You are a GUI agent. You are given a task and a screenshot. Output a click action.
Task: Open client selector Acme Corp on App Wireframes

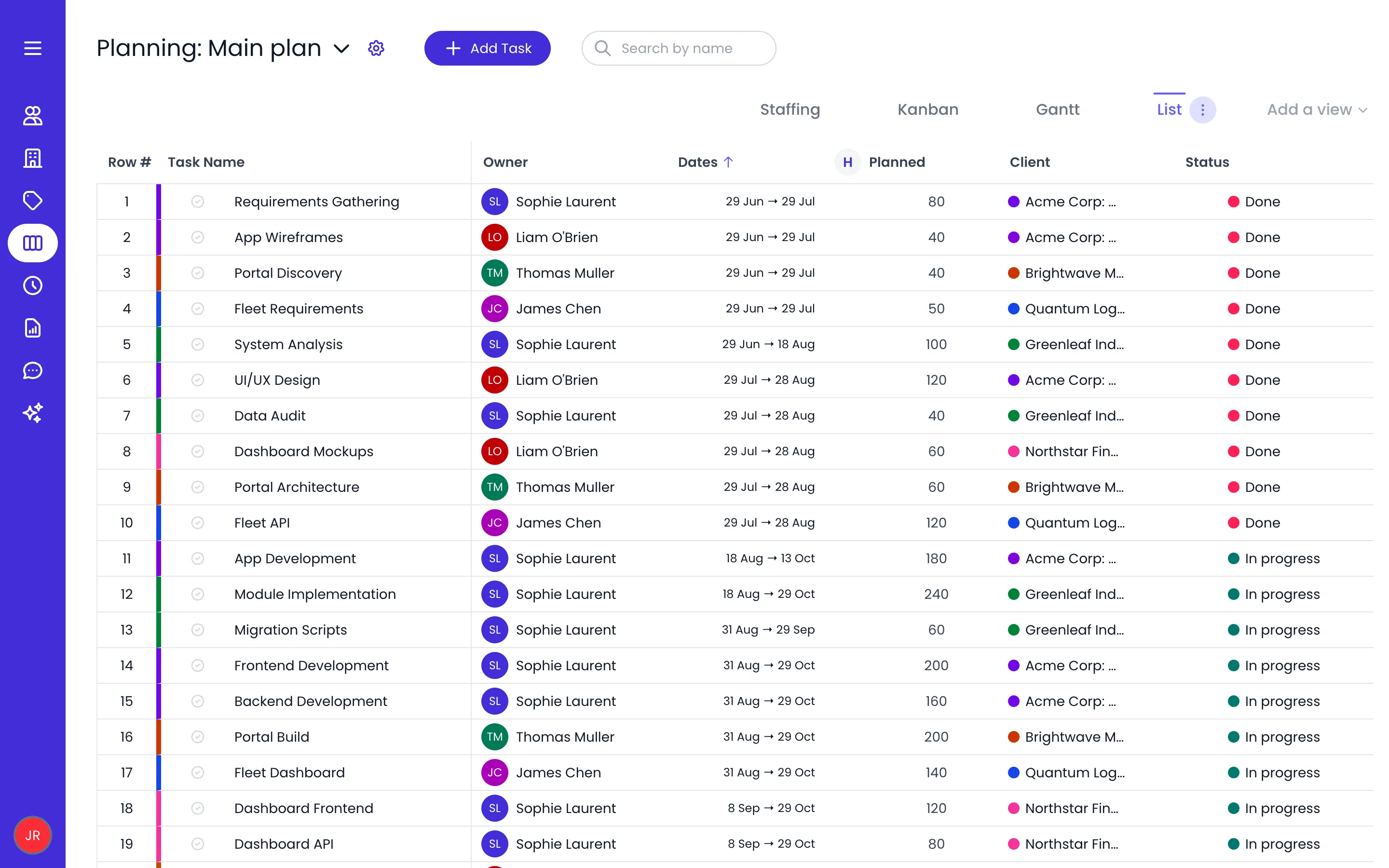[x=1062, y=237]
